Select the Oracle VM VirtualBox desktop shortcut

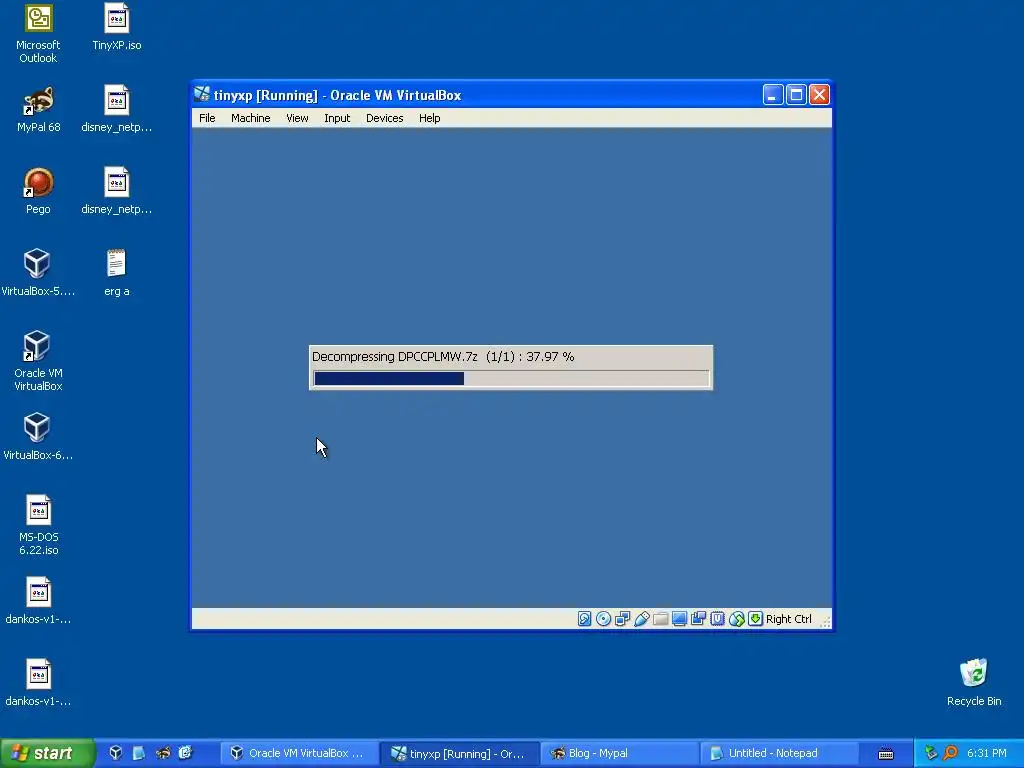38,361
